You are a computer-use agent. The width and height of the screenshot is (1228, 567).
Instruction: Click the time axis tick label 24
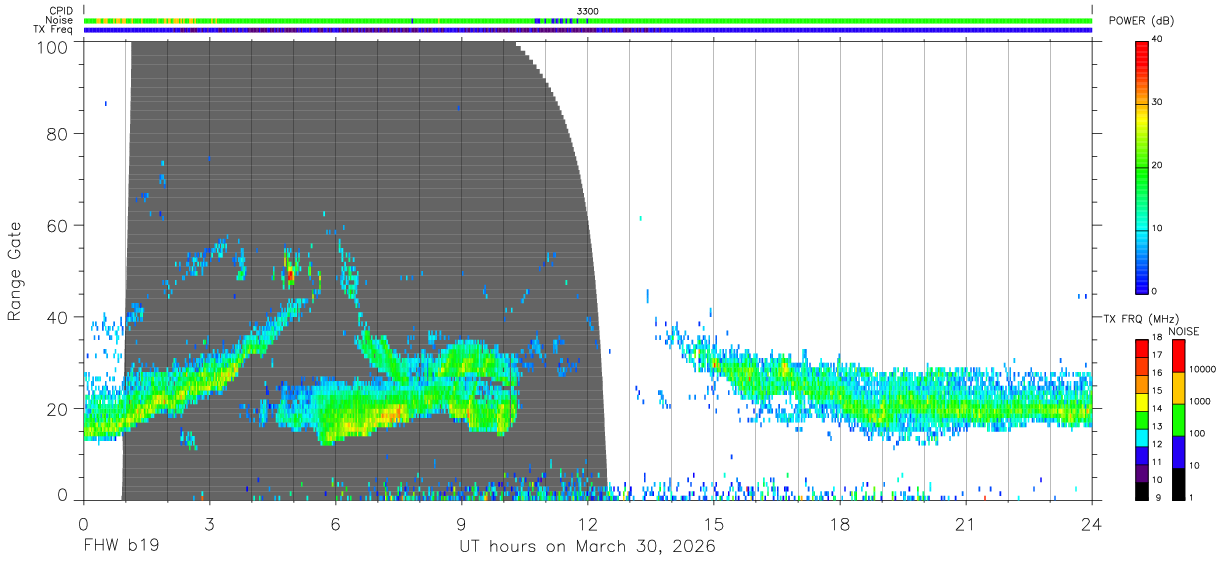pyautogui.click(x=1092, y=525)
